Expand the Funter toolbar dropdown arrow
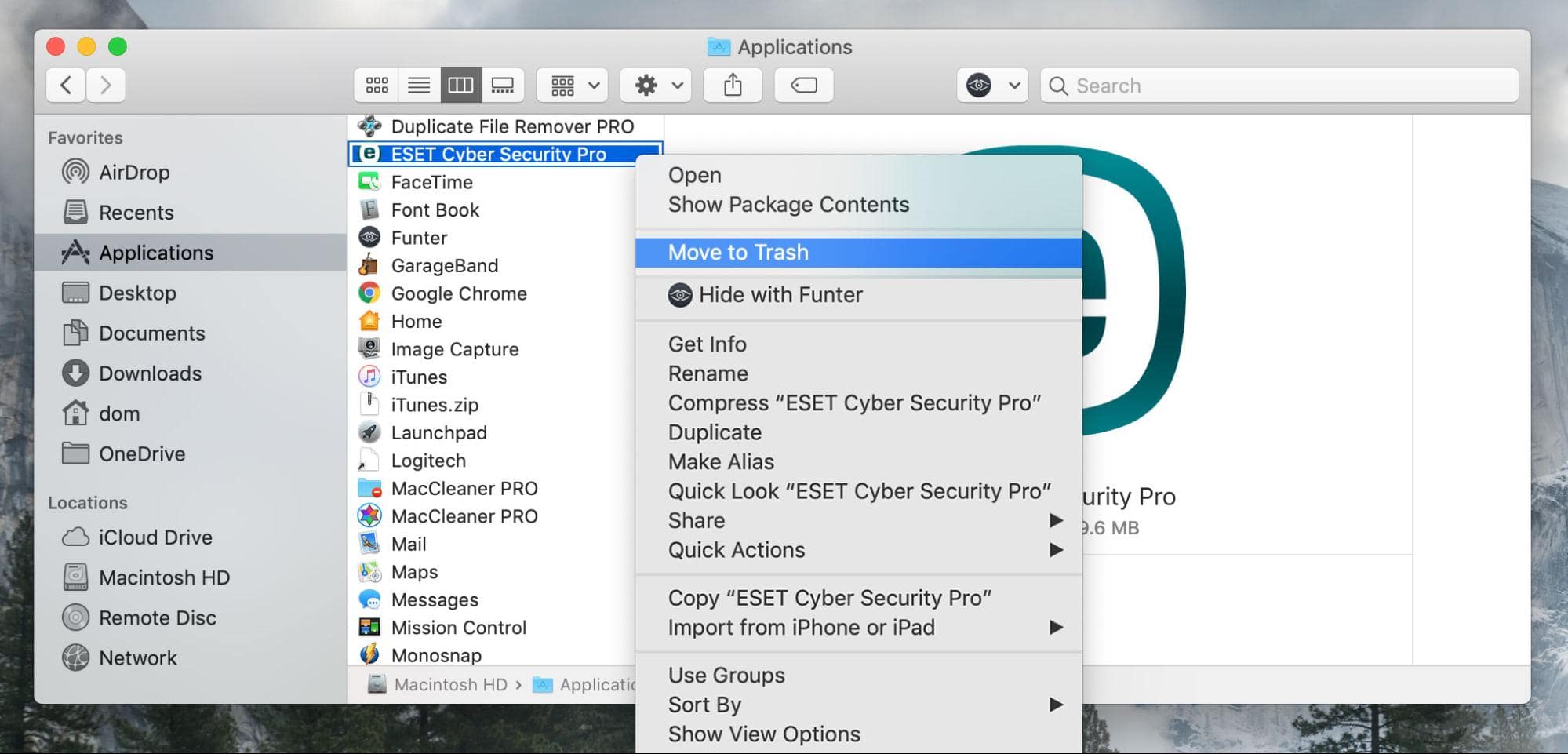 (1014, 85)
